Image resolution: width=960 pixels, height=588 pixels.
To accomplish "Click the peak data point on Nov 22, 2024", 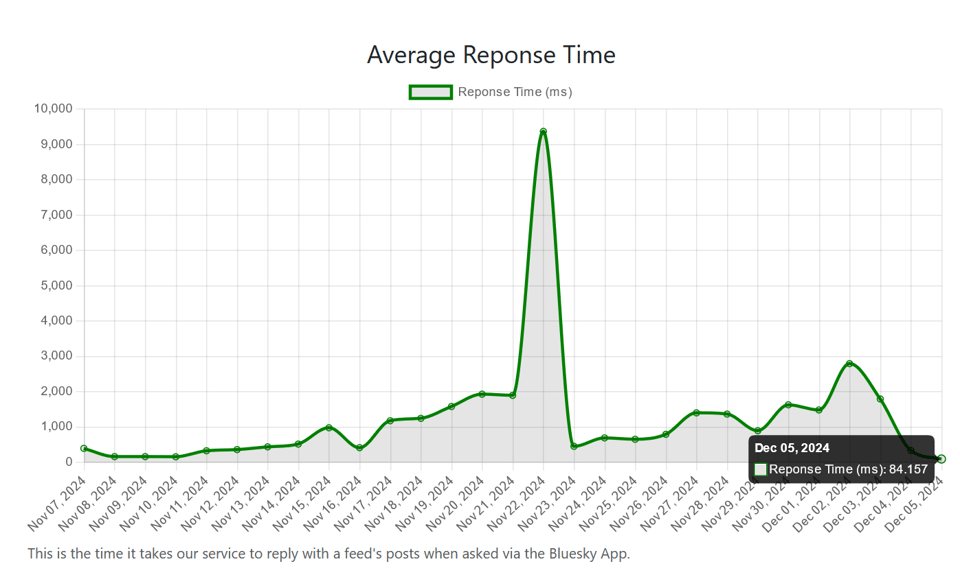I will (543, 132).
